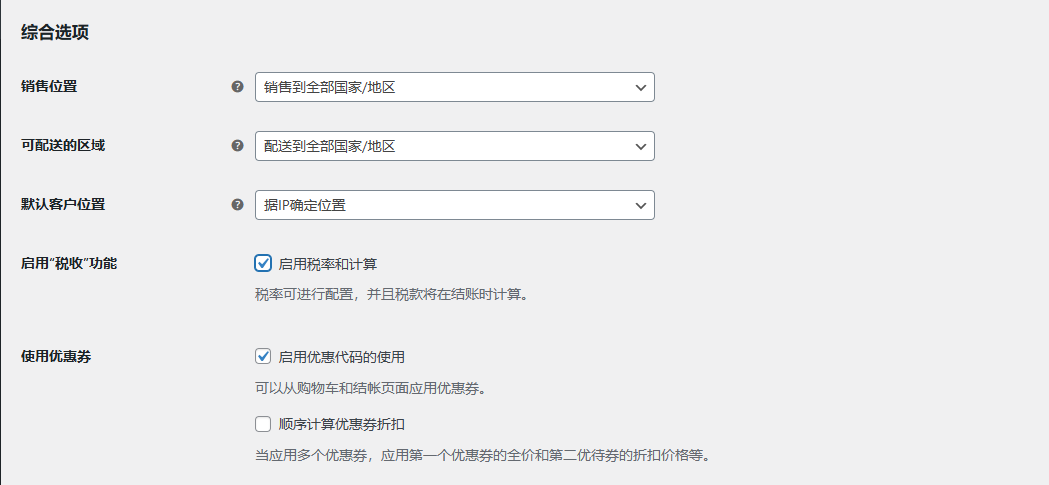Click the 启用“税收”功能 label
This screenshot has height=485, width=1049.
point(69,264)
